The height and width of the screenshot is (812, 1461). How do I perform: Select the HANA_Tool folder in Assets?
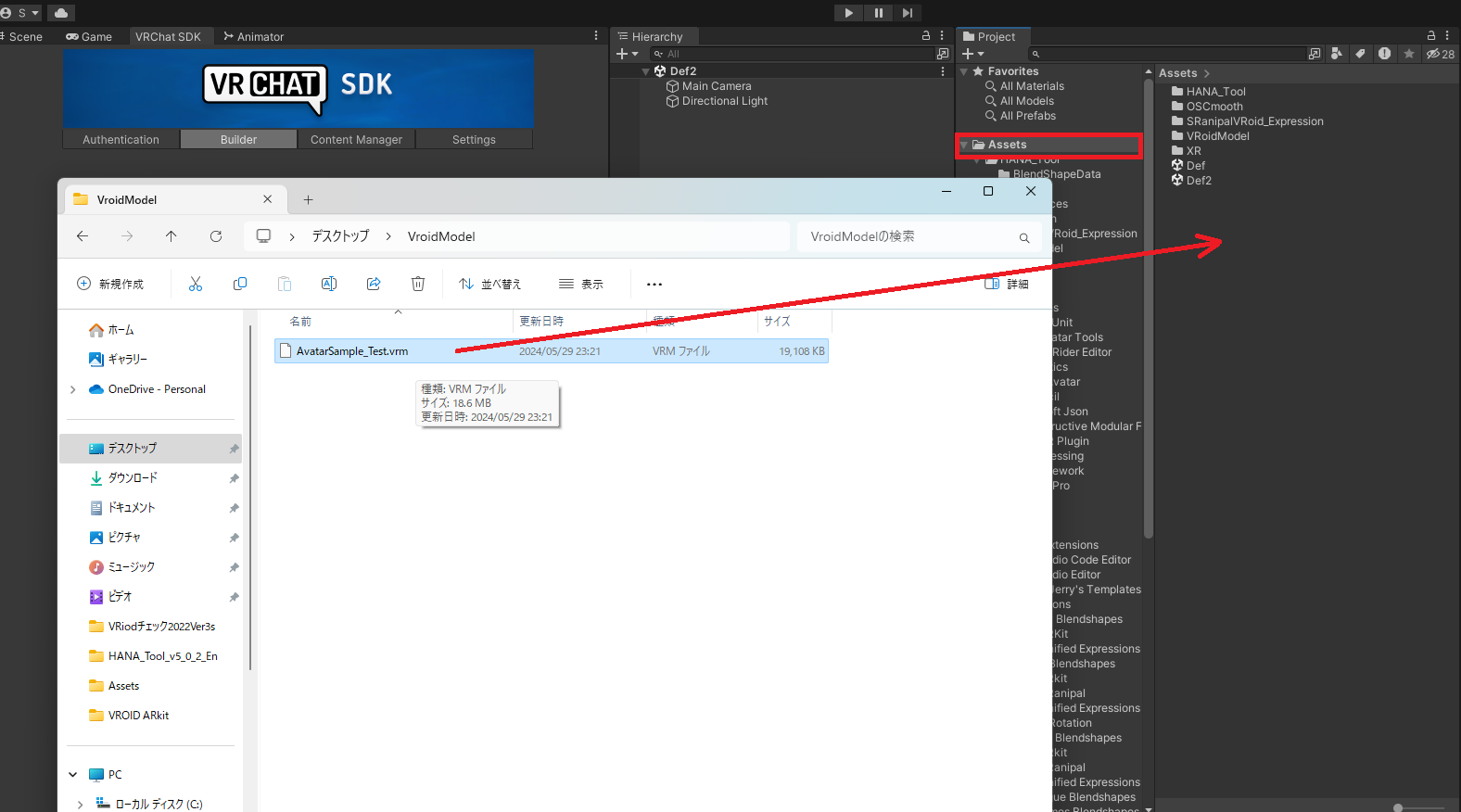point(1209,92)
